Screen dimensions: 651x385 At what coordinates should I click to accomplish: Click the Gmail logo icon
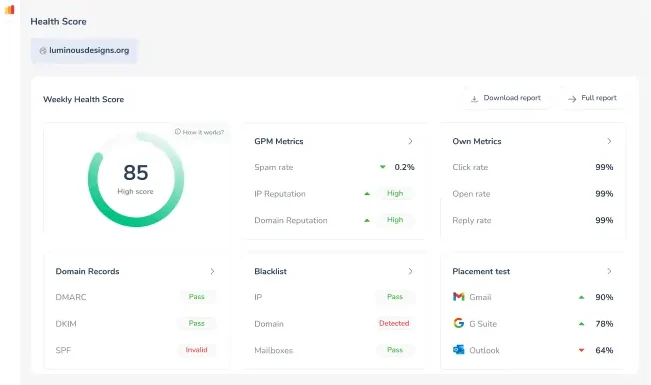tap(458, 297)
